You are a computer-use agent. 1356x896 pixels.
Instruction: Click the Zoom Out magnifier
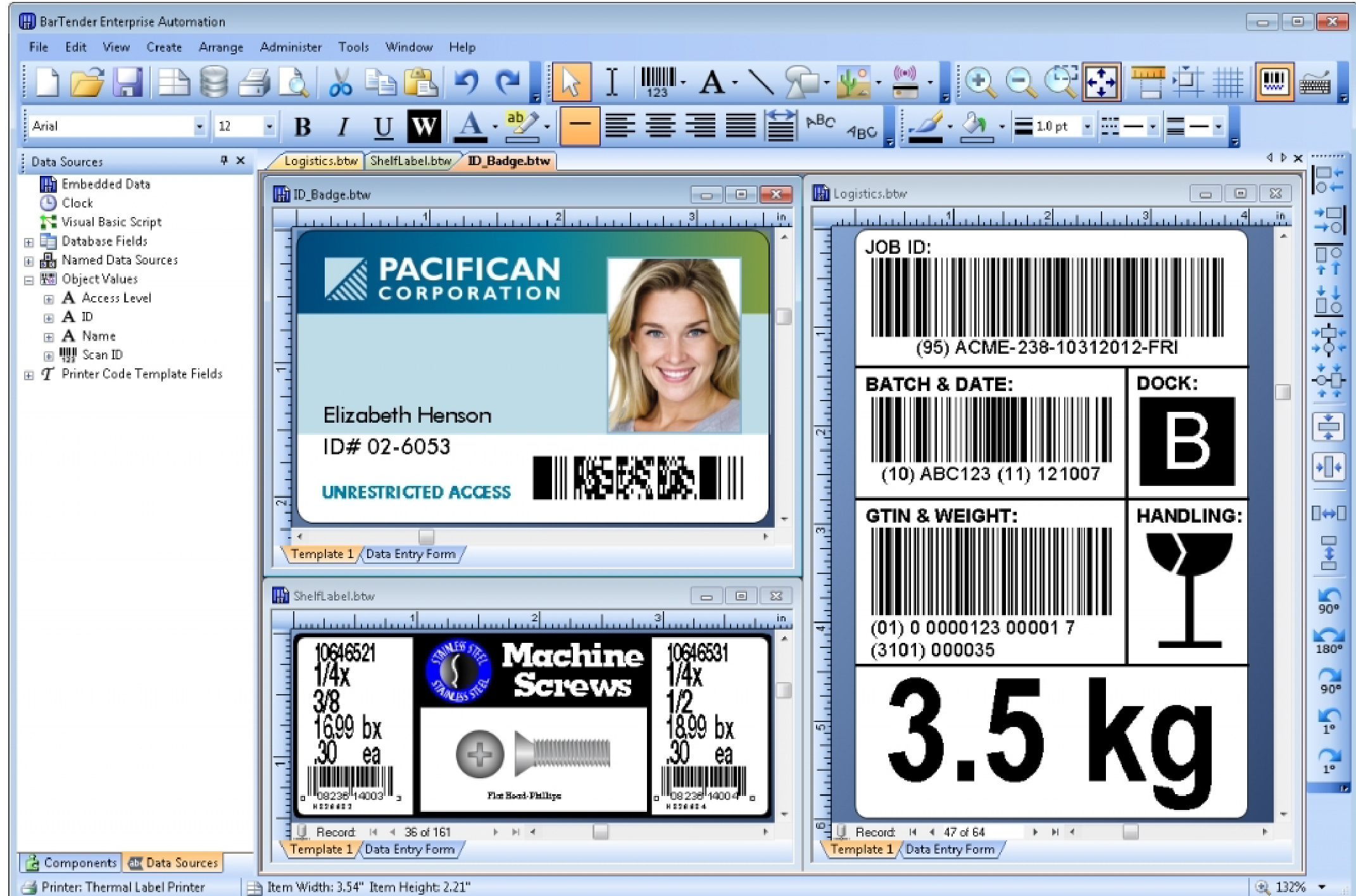point(1020,82)
